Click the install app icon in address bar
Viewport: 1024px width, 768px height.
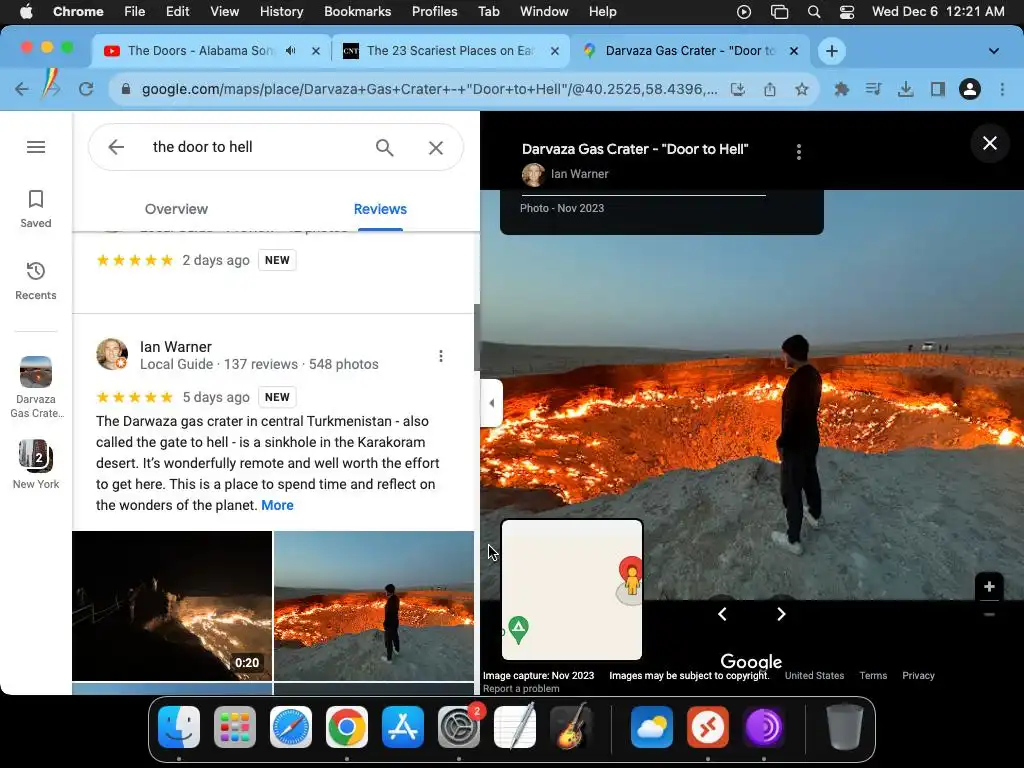click(x=738, y=89)
